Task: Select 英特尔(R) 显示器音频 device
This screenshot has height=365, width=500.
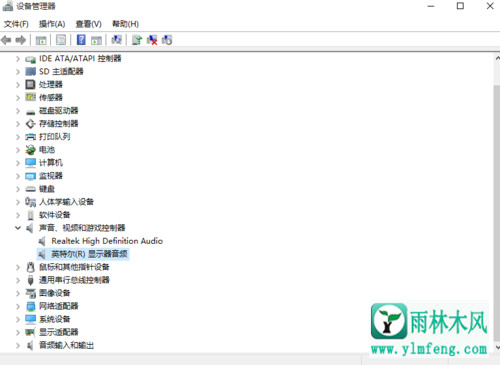Action: click(x=89, y=254)
